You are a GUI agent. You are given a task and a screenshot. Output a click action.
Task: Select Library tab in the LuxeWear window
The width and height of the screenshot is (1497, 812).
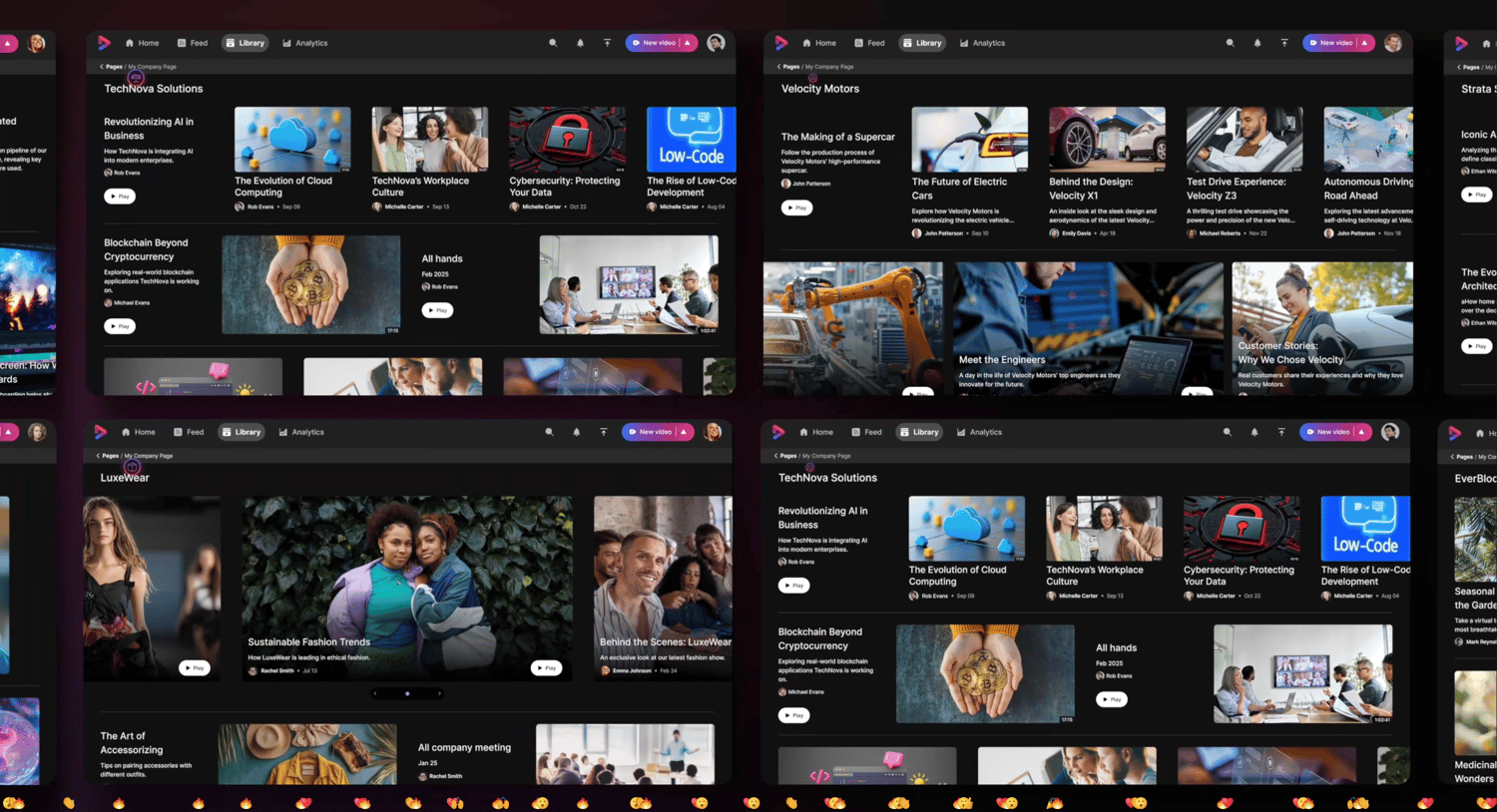tap(242, 432)
